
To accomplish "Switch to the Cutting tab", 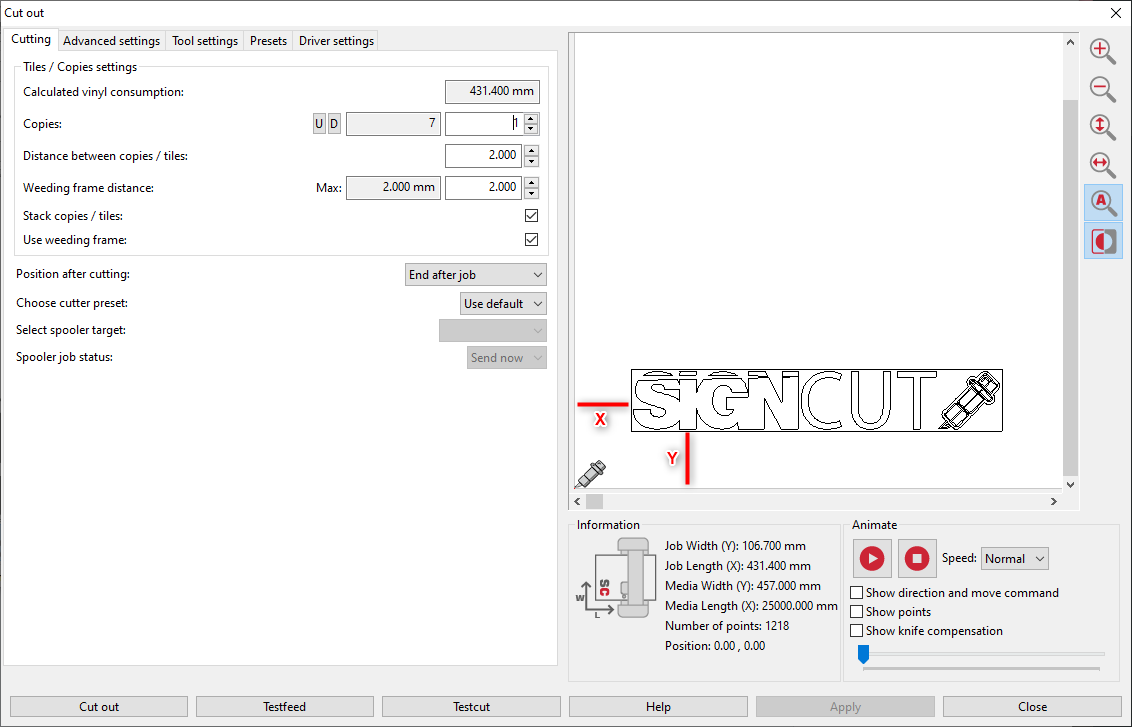I will point(30,39).
